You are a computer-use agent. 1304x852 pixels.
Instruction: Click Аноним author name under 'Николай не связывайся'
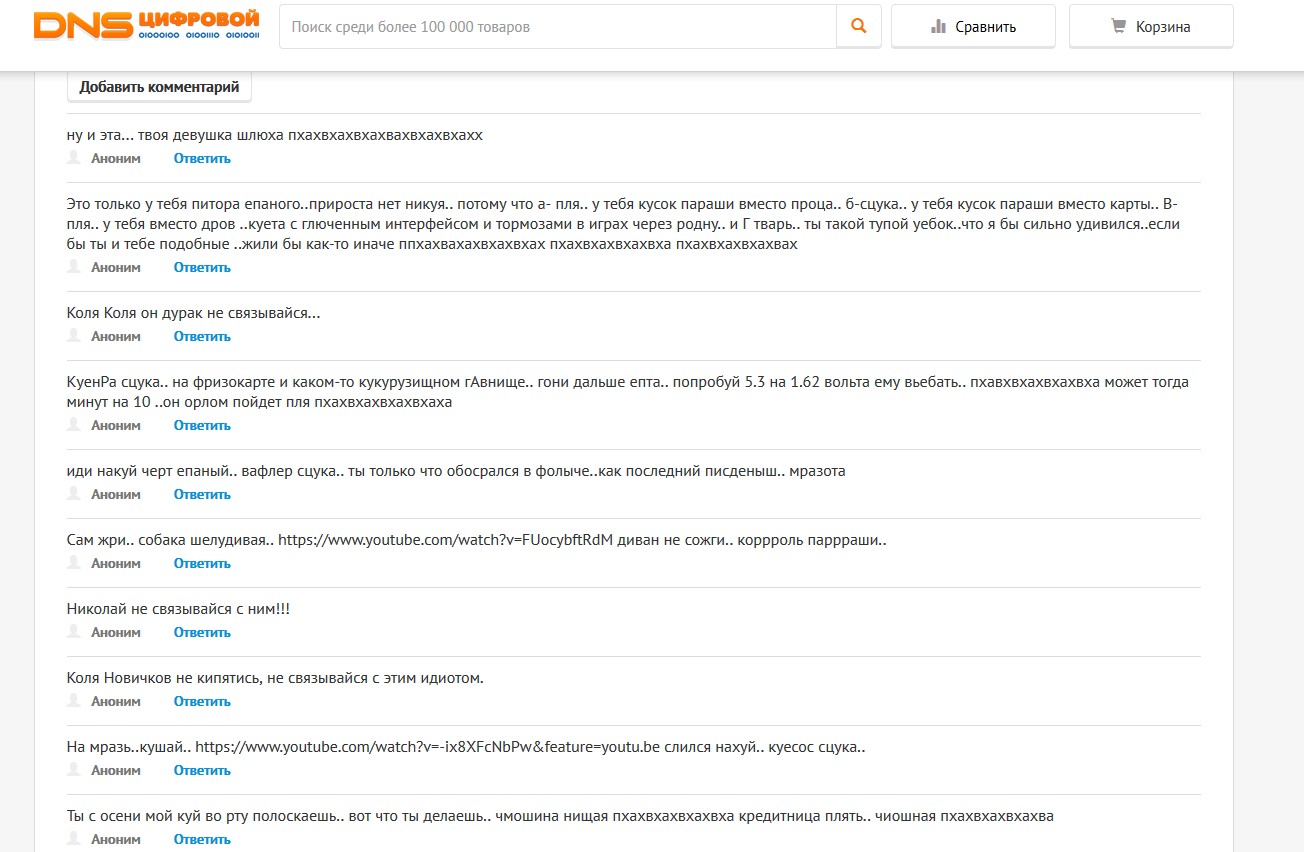[x=116, y=632]
